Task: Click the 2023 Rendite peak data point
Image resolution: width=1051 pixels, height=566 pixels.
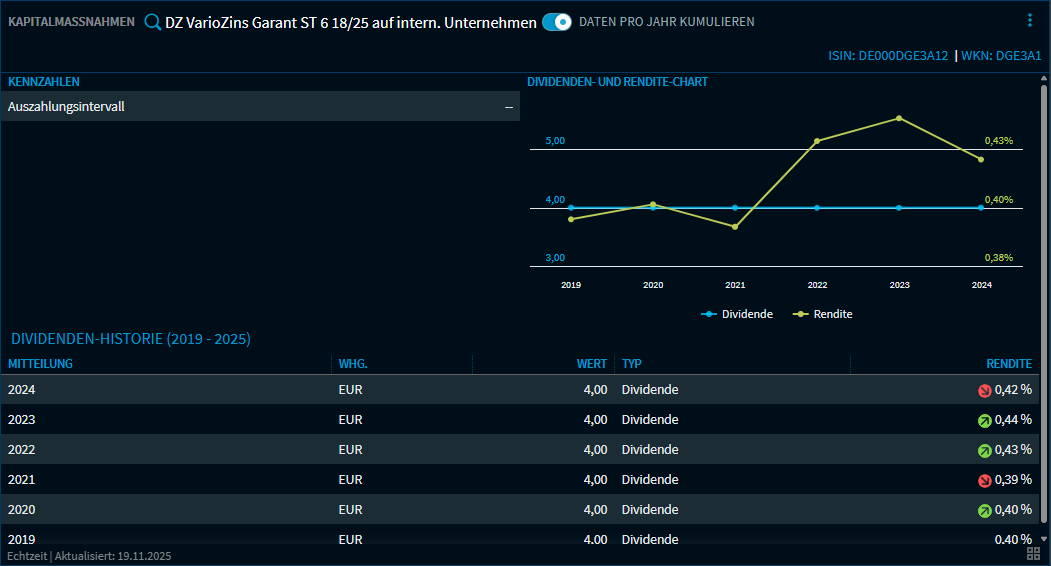Action: tap(899, 118)
